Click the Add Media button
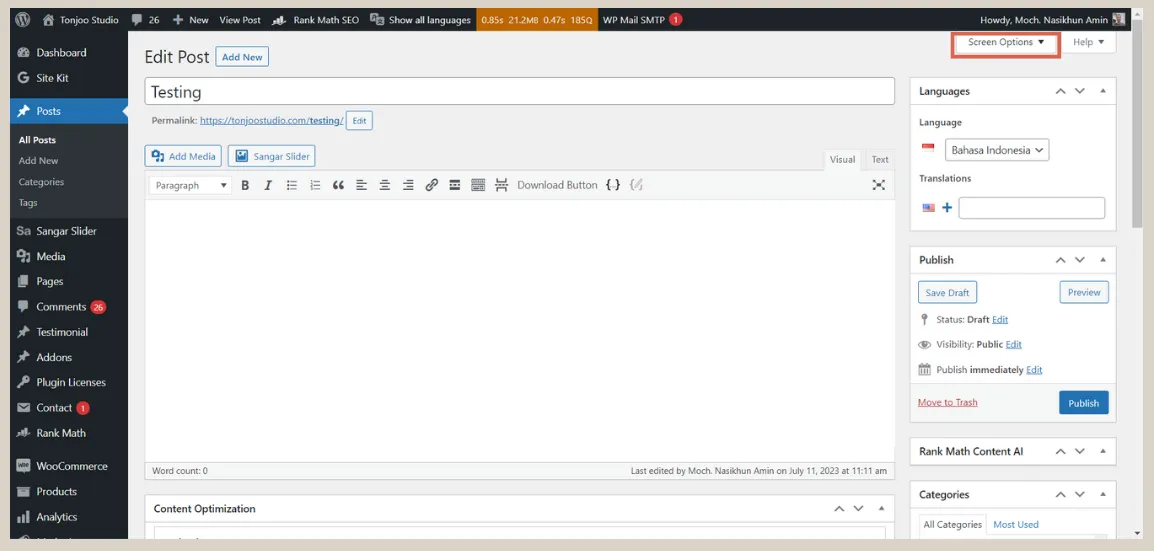1154x551 pixels. [183, 156]
